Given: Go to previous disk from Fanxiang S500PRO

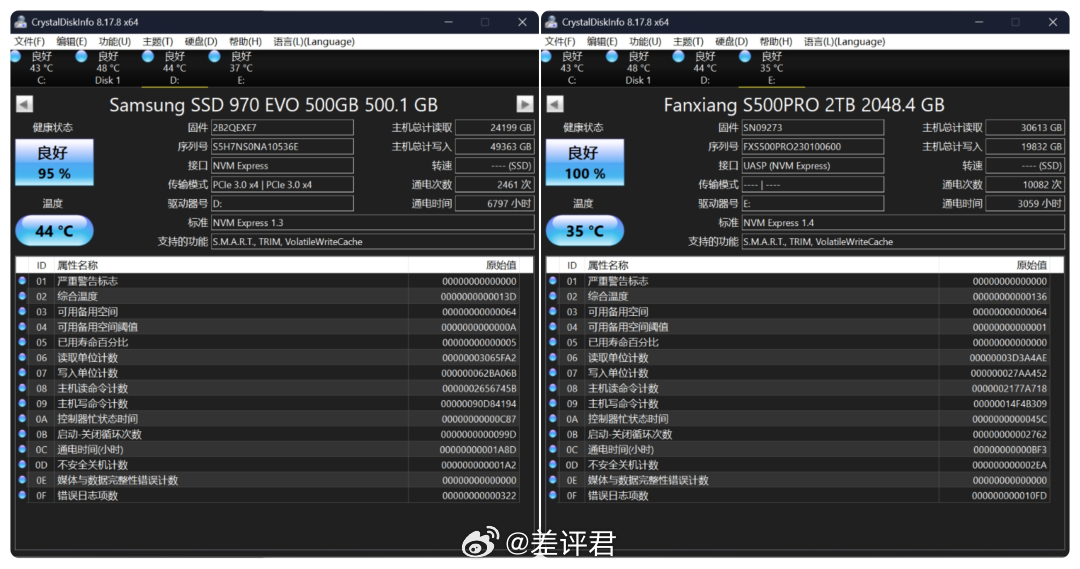Looking at the screenshot, I should click(x=554, y=104).
